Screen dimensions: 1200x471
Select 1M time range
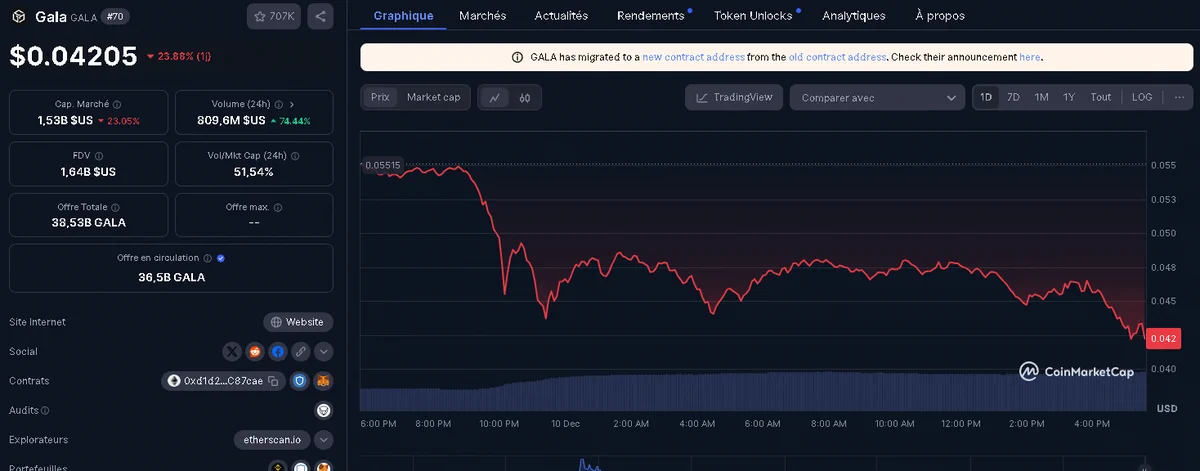tap(1041, 97)
